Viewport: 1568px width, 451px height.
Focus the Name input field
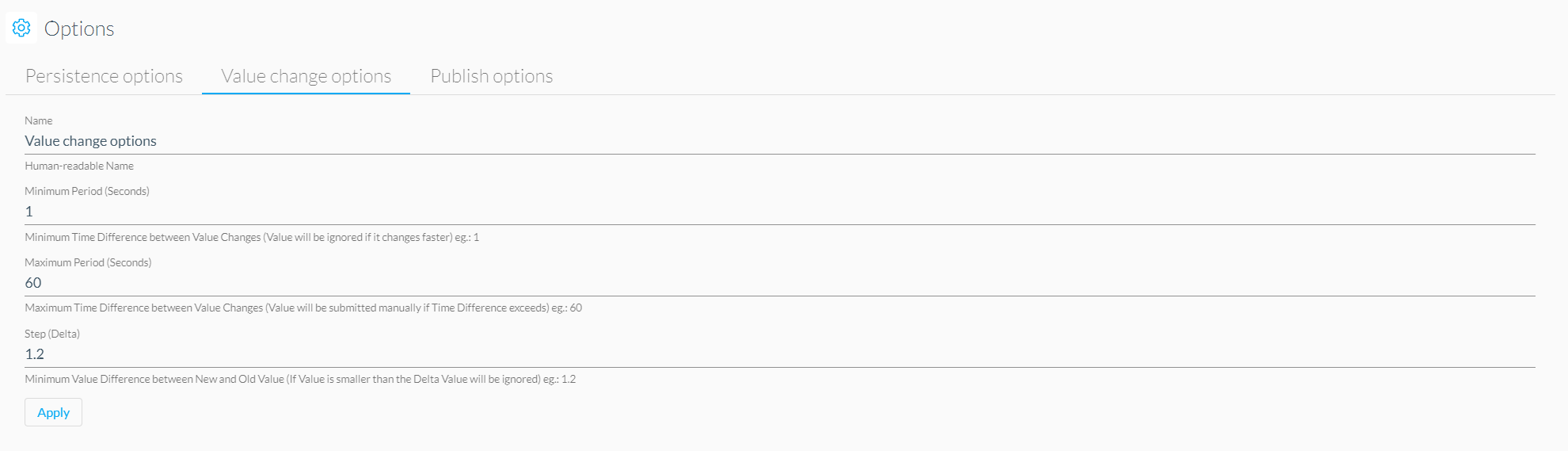pyautogui.click(x=780, y=141)
